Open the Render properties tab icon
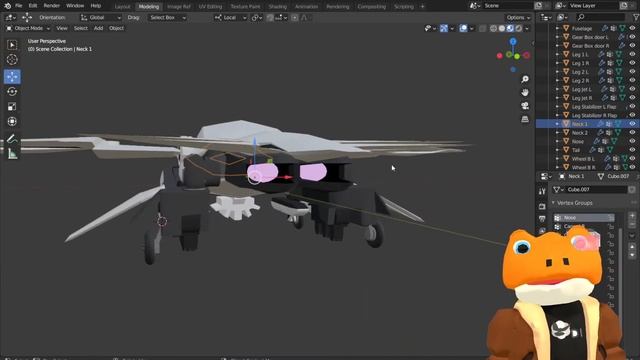Image resolution: width=640 pixels, height=360 pixels. (542, 207)
